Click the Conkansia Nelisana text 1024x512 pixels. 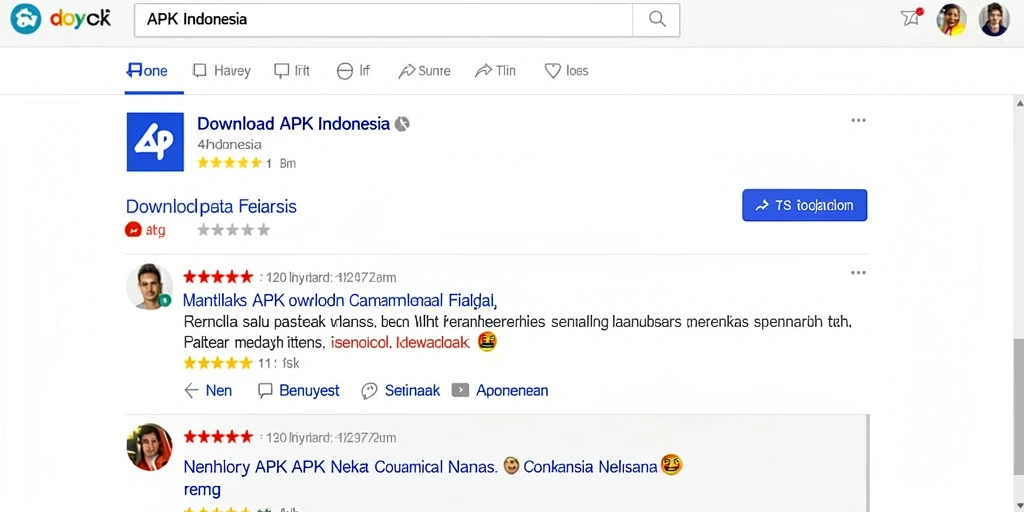pos(590,467)
